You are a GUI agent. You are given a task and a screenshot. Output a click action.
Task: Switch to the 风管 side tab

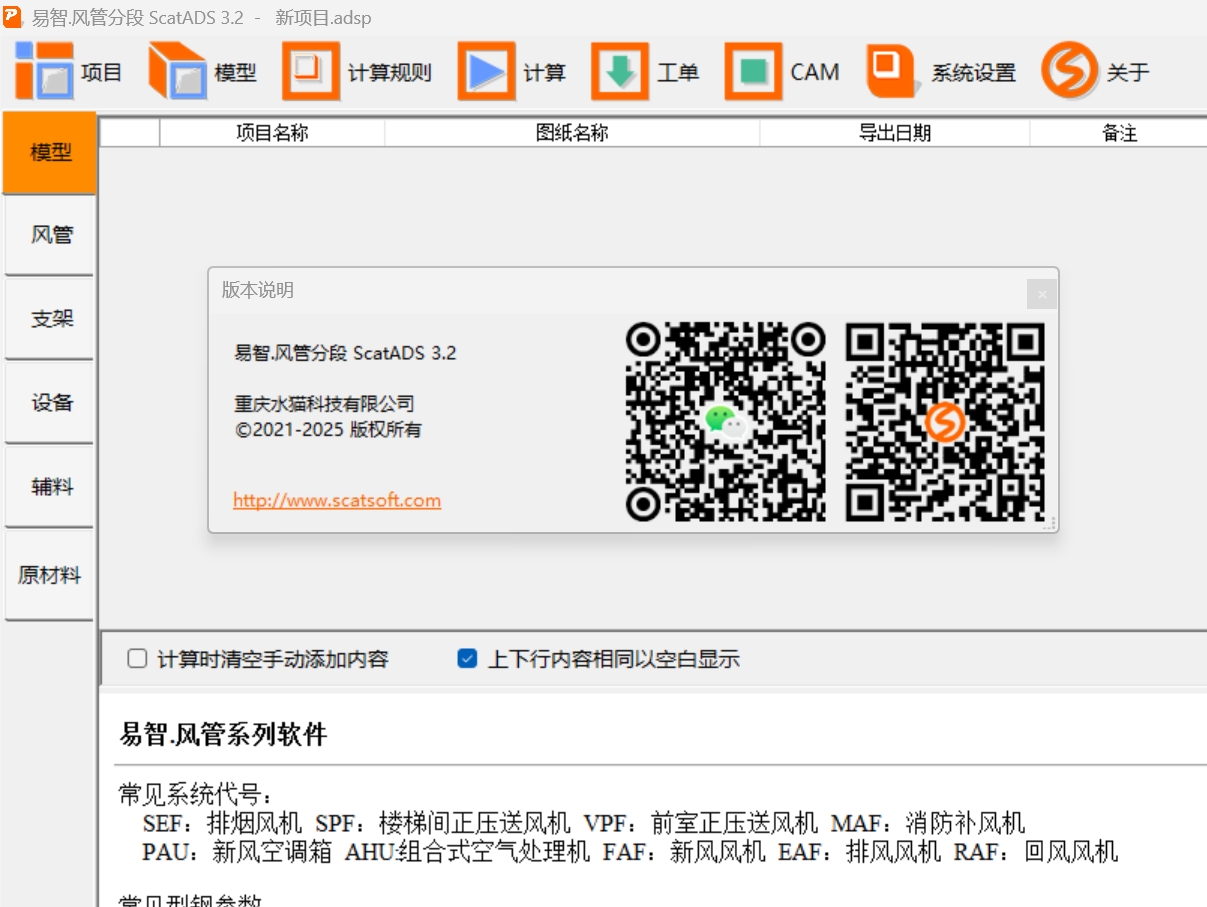[51, 235]
